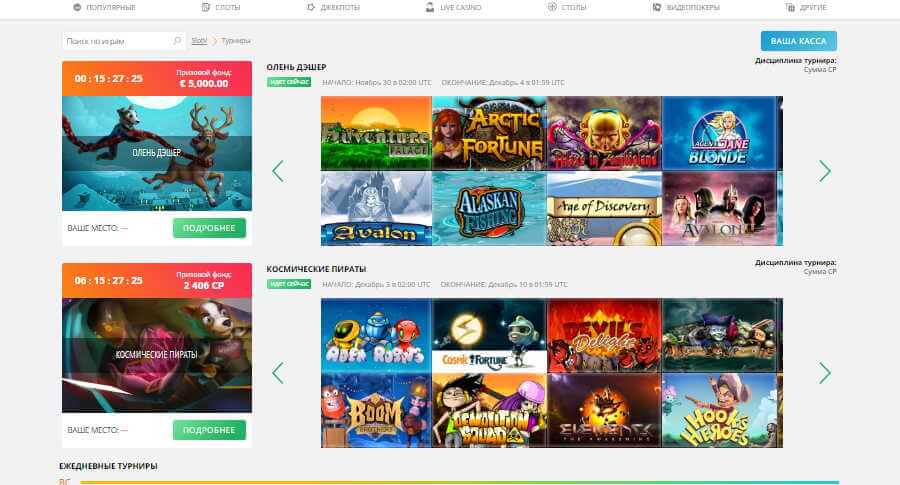
Task: Open Подробнее for Космические Пираты tournament
Action: [x=209, y=430]
